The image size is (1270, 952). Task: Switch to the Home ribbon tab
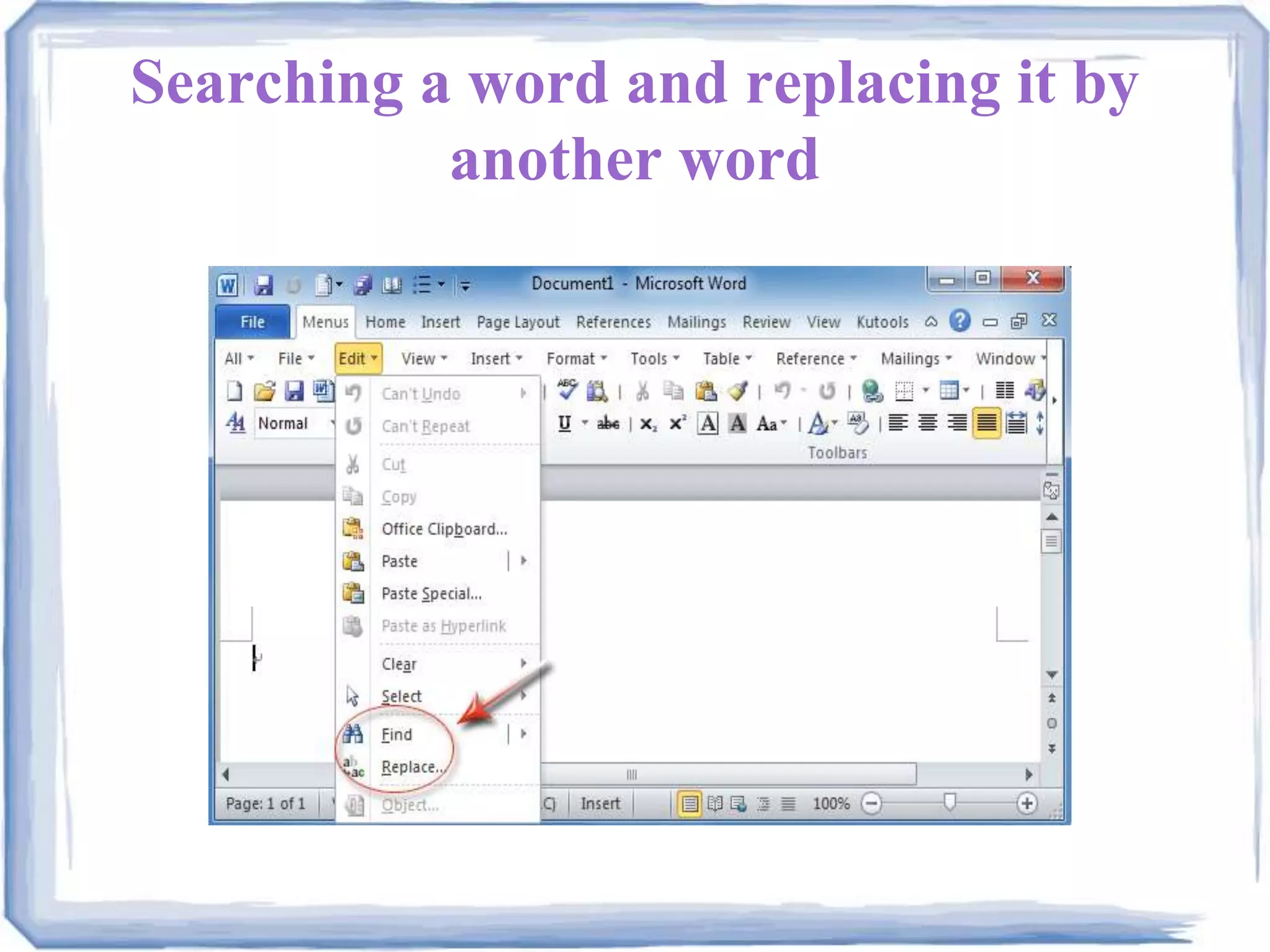click(385, 322)
